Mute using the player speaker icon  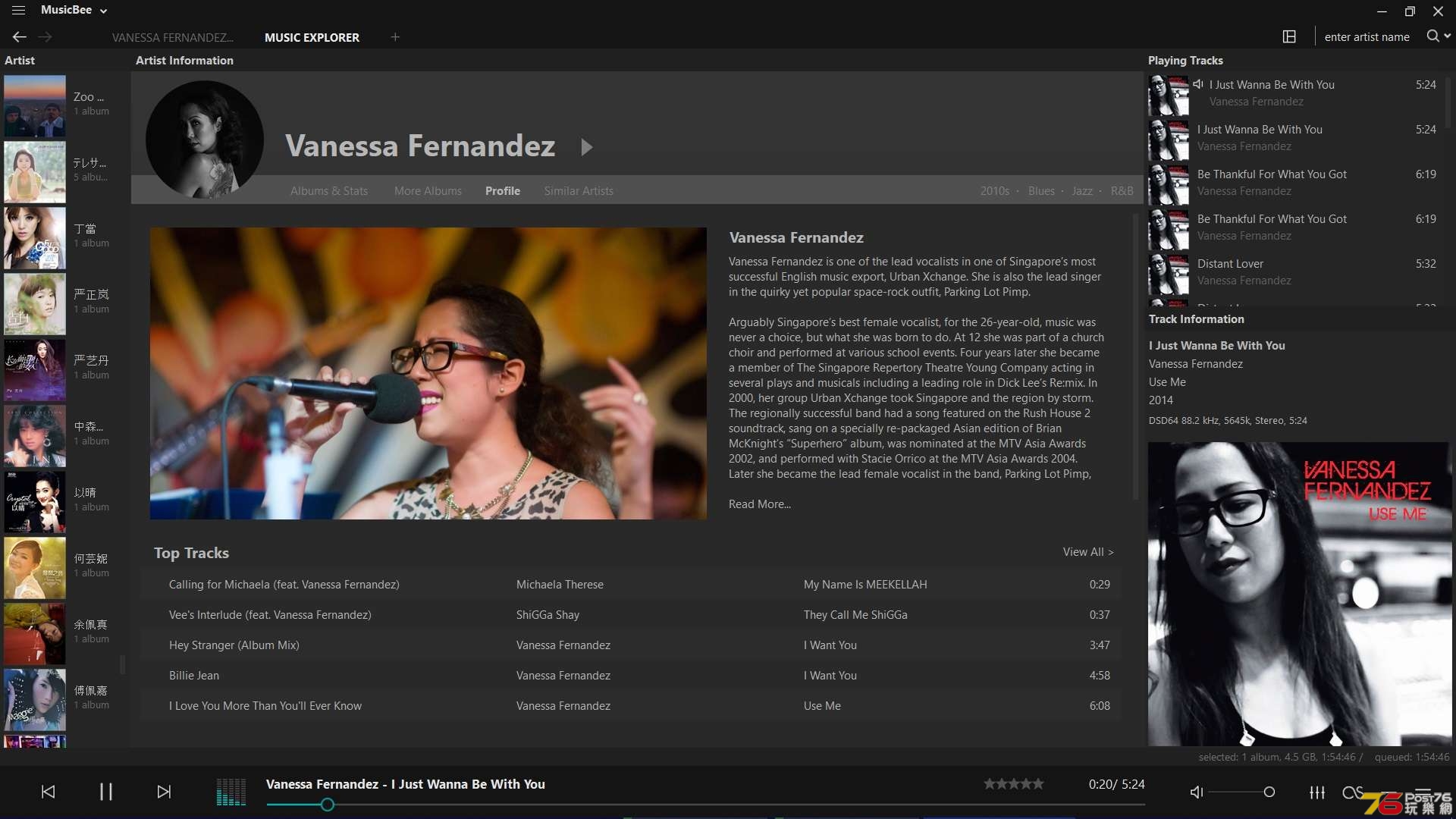pos(1197,792)
